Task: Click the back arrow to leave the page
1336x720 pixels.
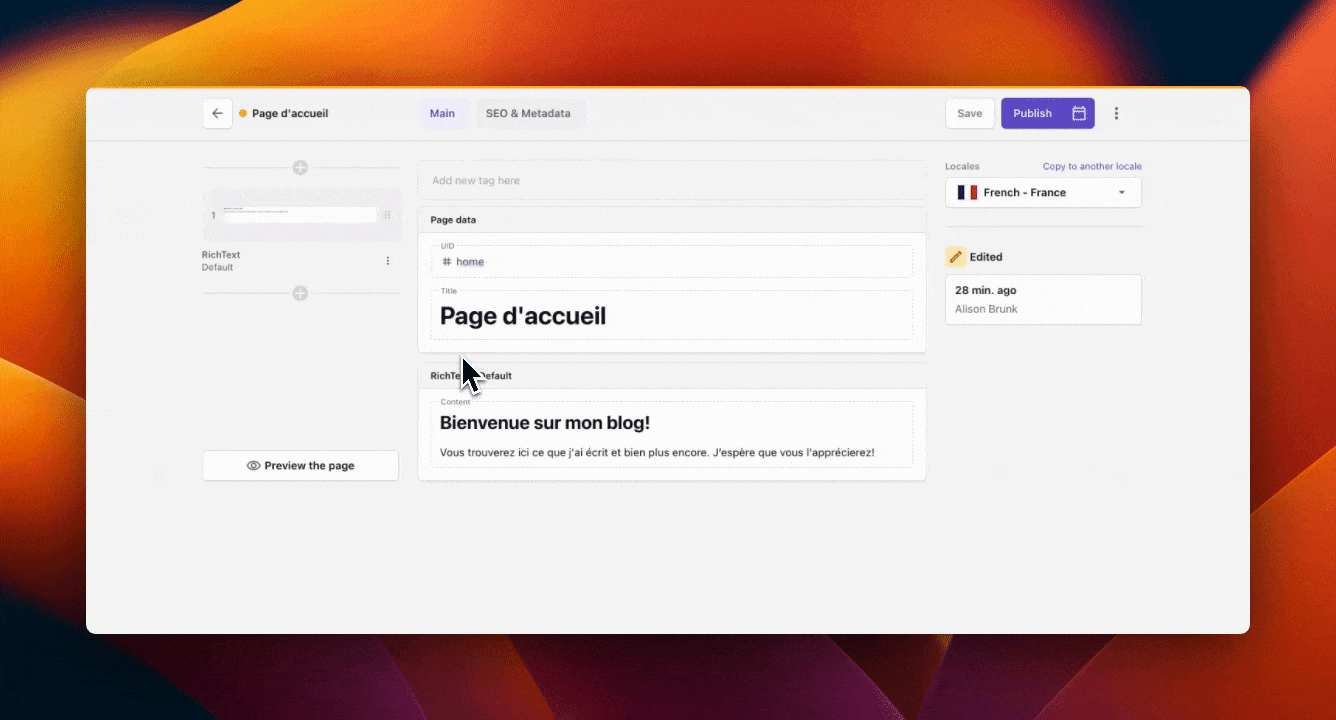Action: (217, 113)
